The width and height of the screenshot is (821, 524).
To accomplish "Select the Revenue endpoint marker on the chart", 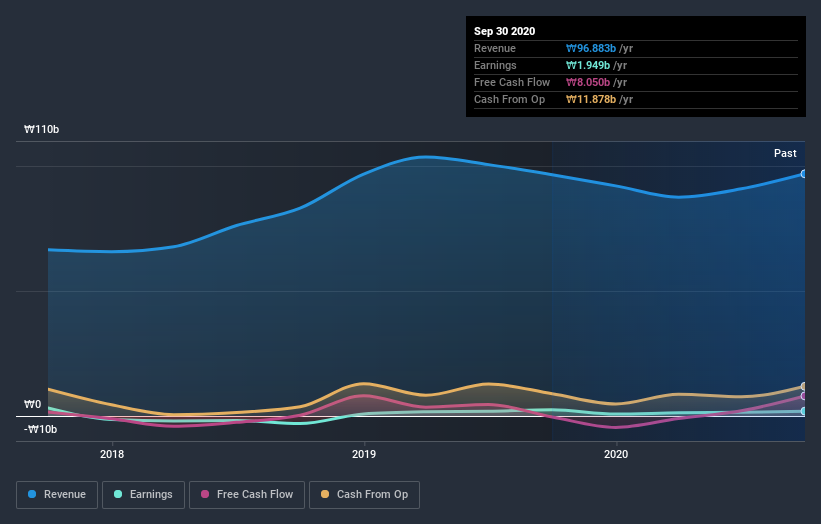I will pyautogui.click(x=804, y=174).
